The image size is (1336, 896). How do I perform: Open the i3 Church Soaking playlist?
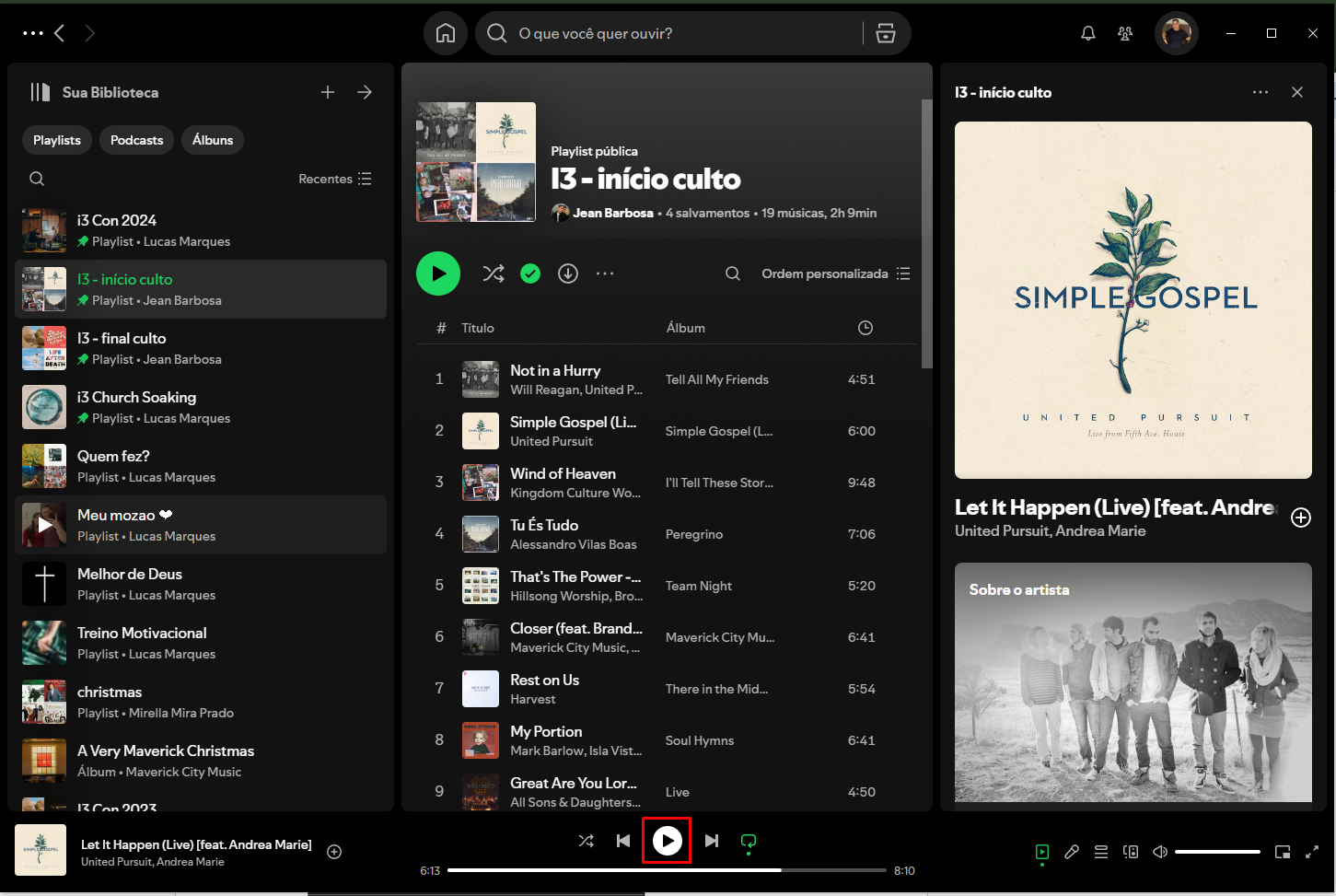(x=201, y=407)
